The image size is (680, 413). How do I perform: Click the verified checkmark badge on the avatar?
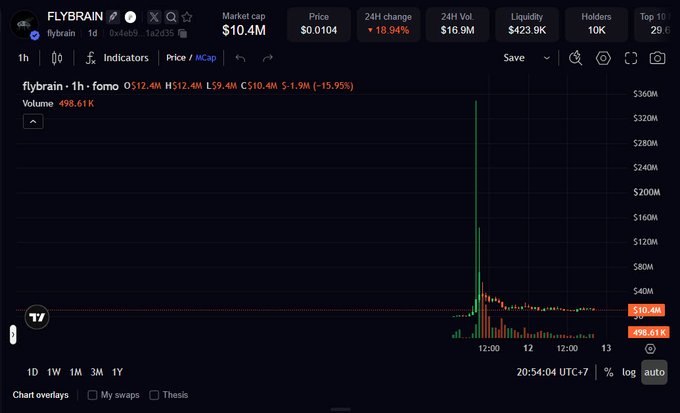pos(35,36)
